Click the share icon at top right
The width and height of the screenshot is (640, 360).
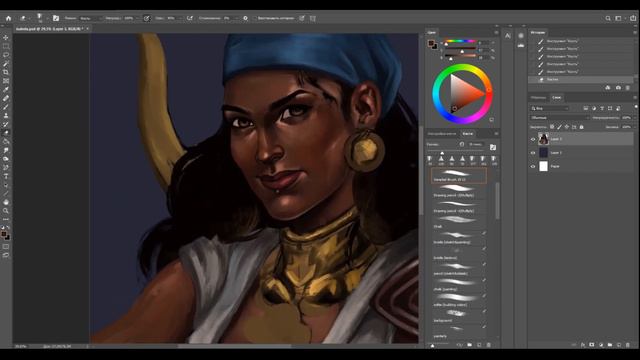[633, 18]
